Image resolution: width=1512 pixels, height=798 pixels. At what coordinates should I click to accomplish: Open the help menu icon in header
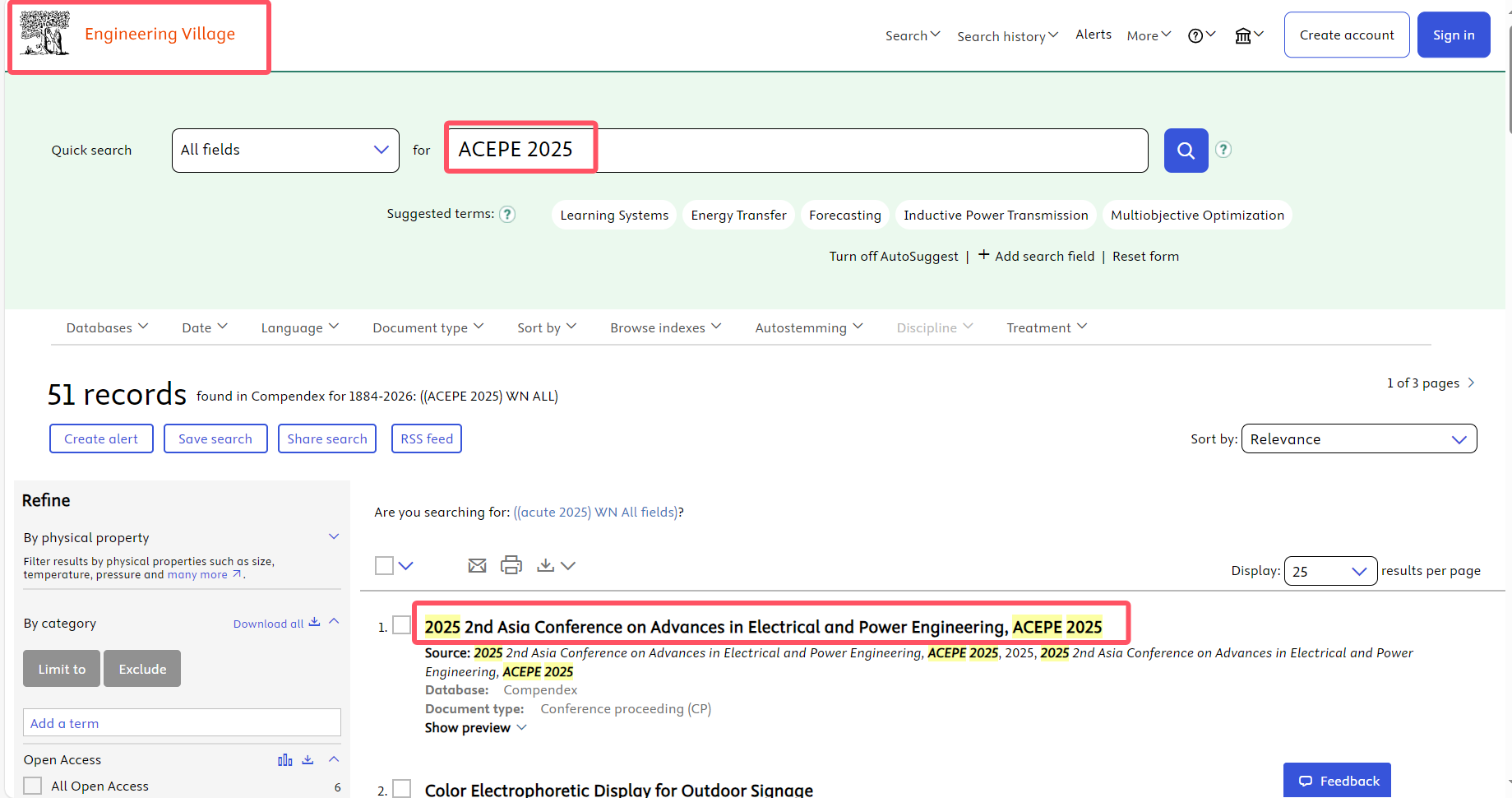point(1201,35)
